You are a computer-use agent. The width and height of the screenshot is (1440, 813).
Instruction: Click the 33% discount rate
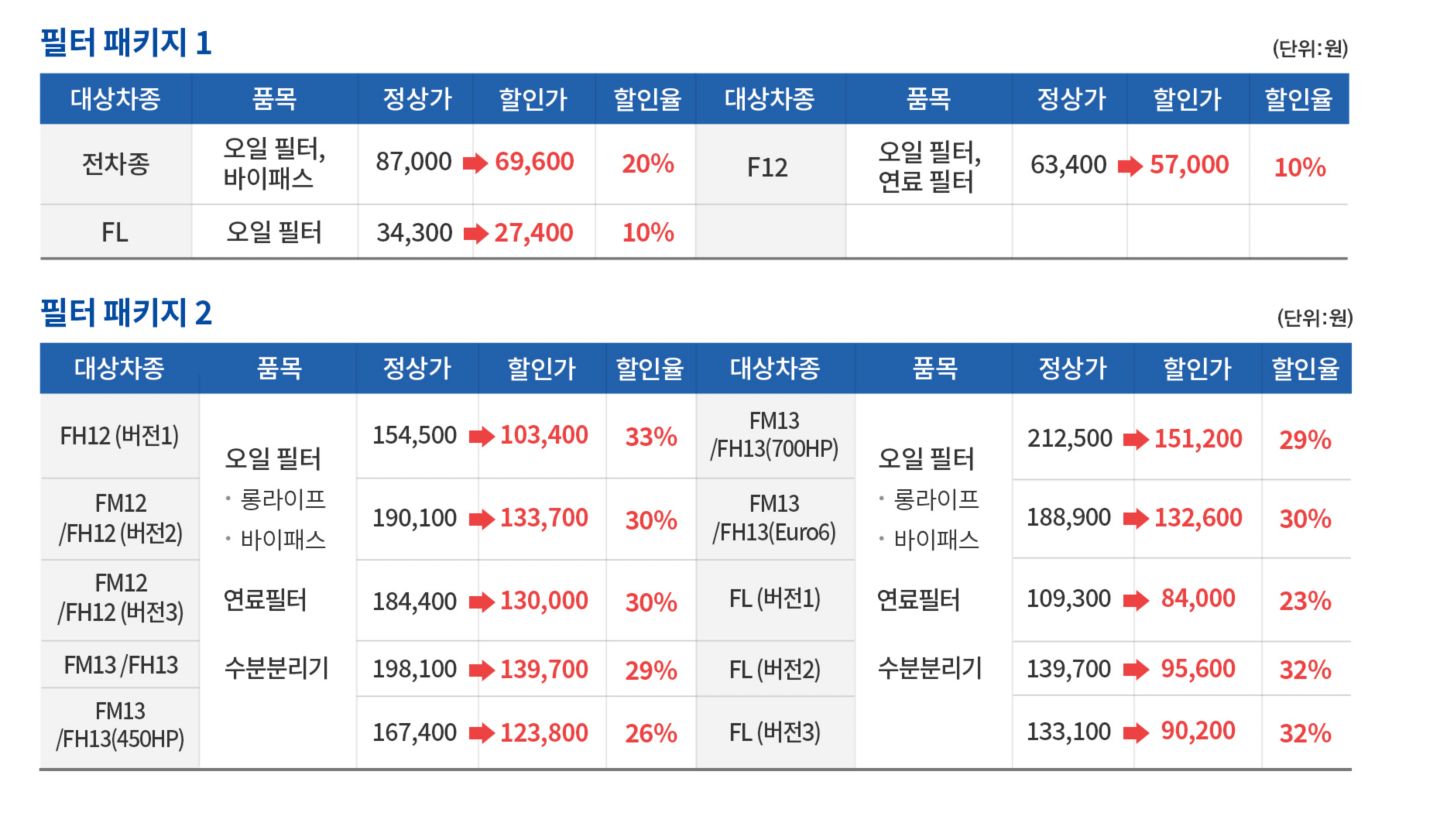click(x=651, y=437)
